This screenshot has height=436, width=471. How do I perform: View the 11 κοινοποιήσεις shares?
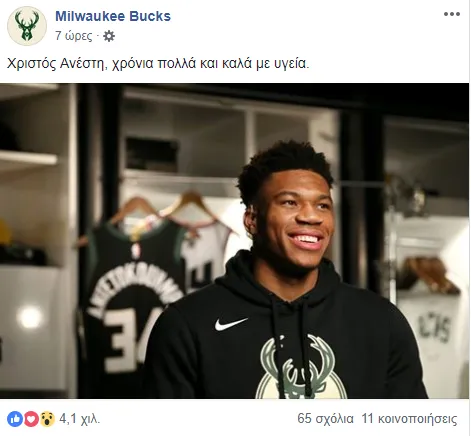click(x=410, y=419)
